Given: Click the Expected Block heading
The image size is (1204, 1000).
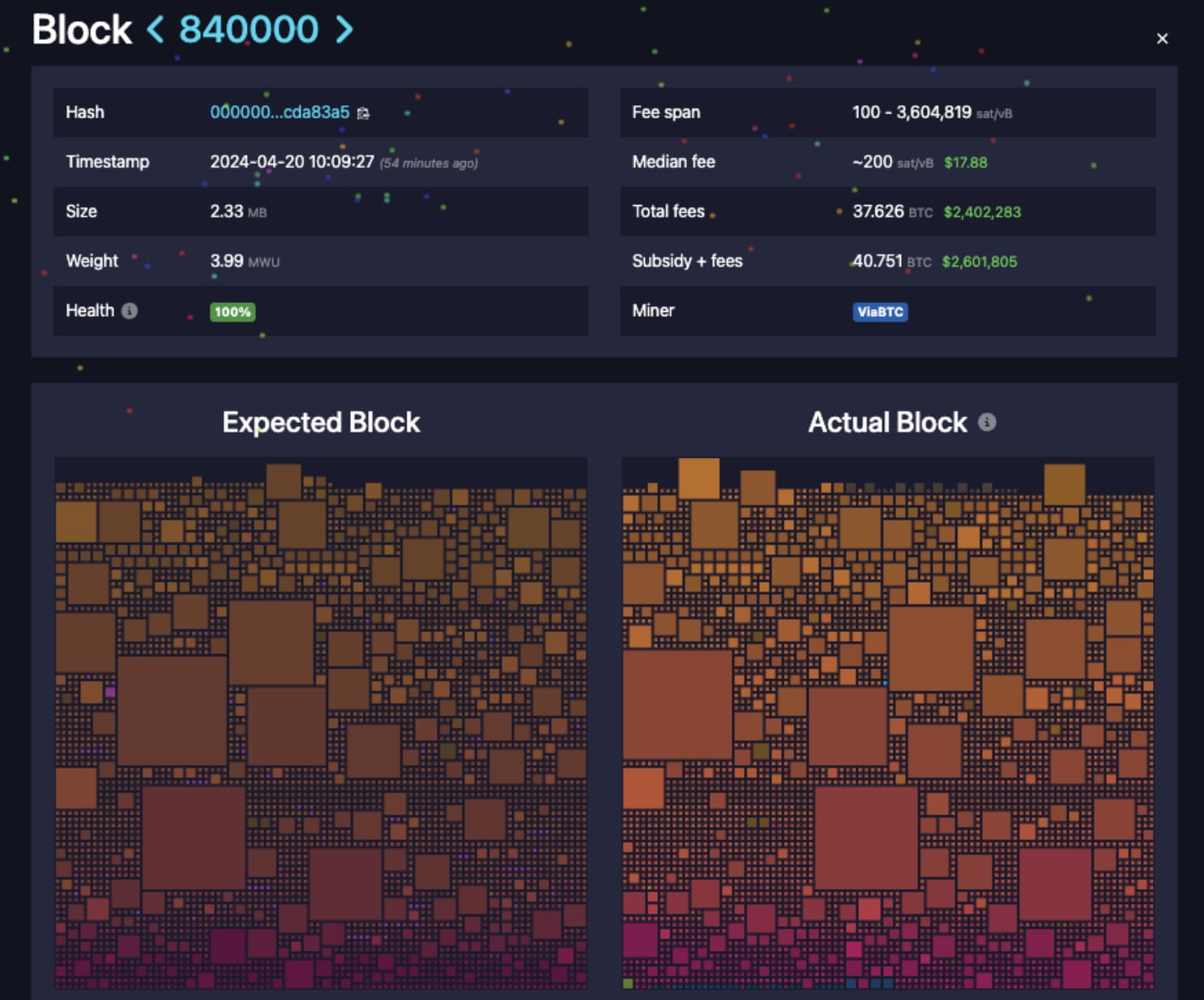Looking at the screenshot, I should [x=321, y=422].
